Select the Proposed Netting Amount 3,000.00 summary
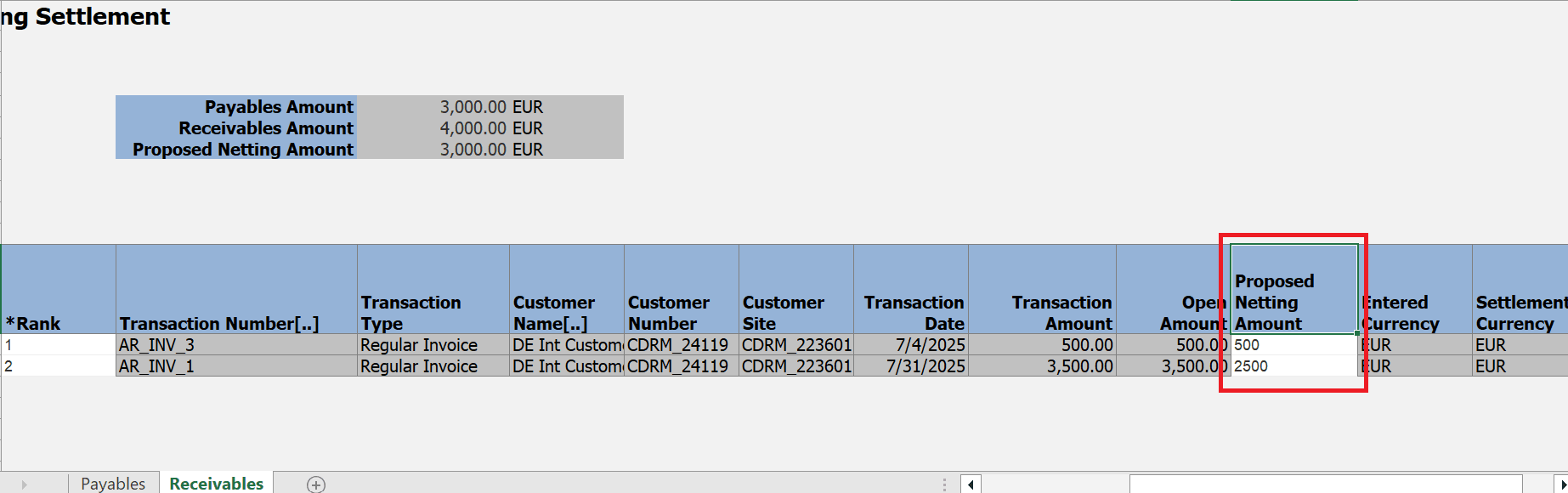 pos(476,150)
